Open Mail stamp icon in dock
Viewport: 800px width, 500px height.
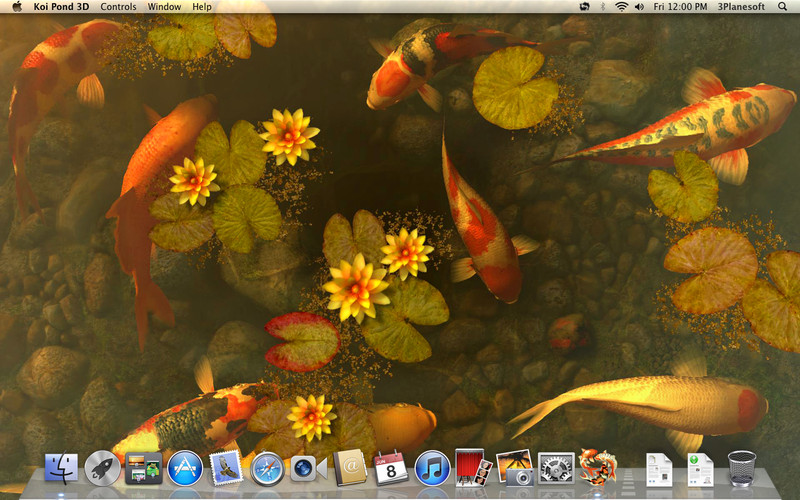226,467
